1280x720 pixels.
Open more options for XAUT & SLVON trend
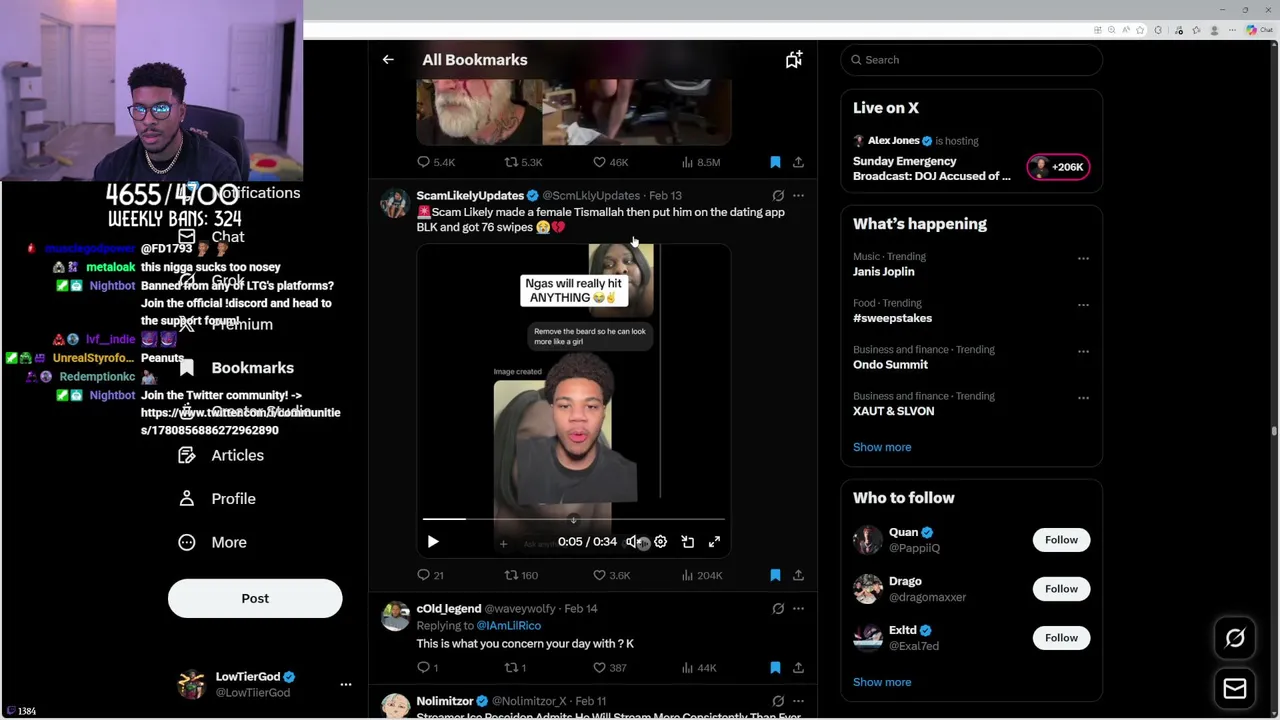tap(1083, 398)
